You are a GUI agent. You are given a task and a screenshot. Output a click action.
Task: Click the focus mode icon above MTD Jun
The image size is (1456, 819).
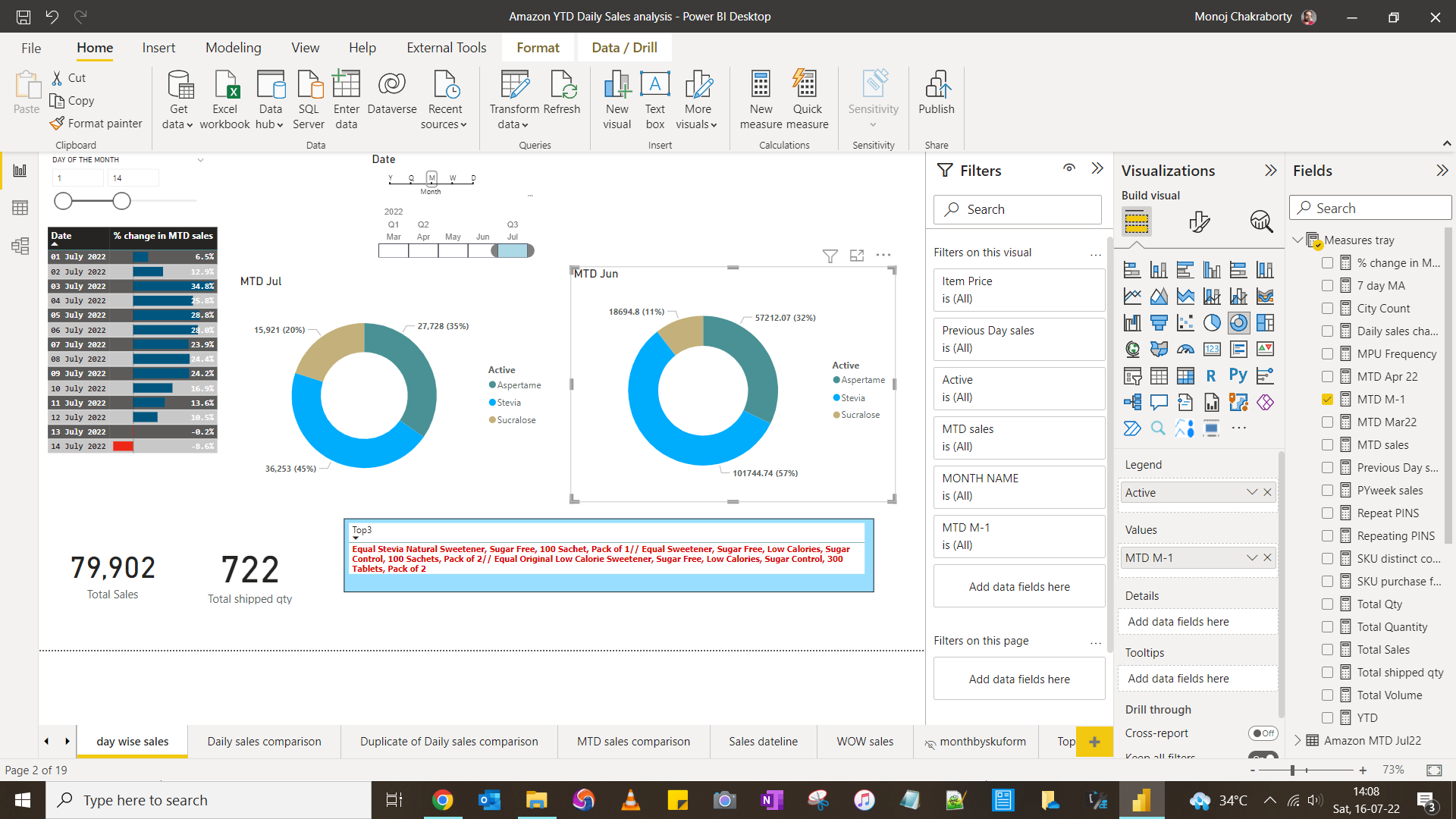coord(857,256)
